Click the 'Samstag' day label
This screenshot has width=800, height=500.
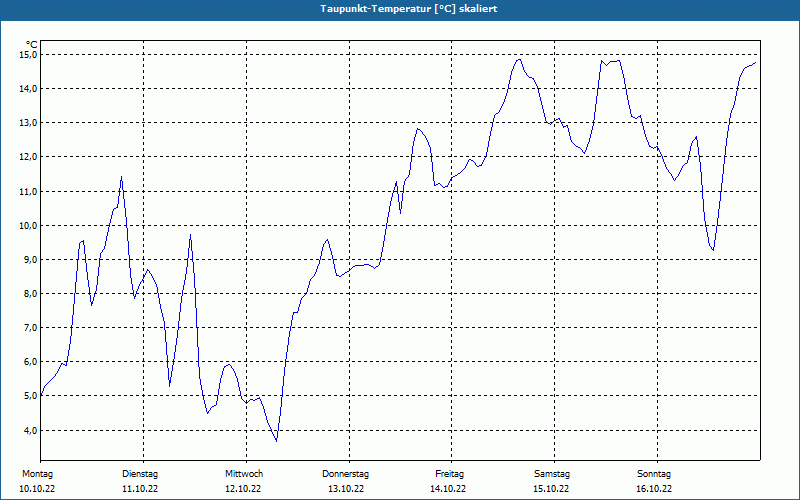point(552,474)
